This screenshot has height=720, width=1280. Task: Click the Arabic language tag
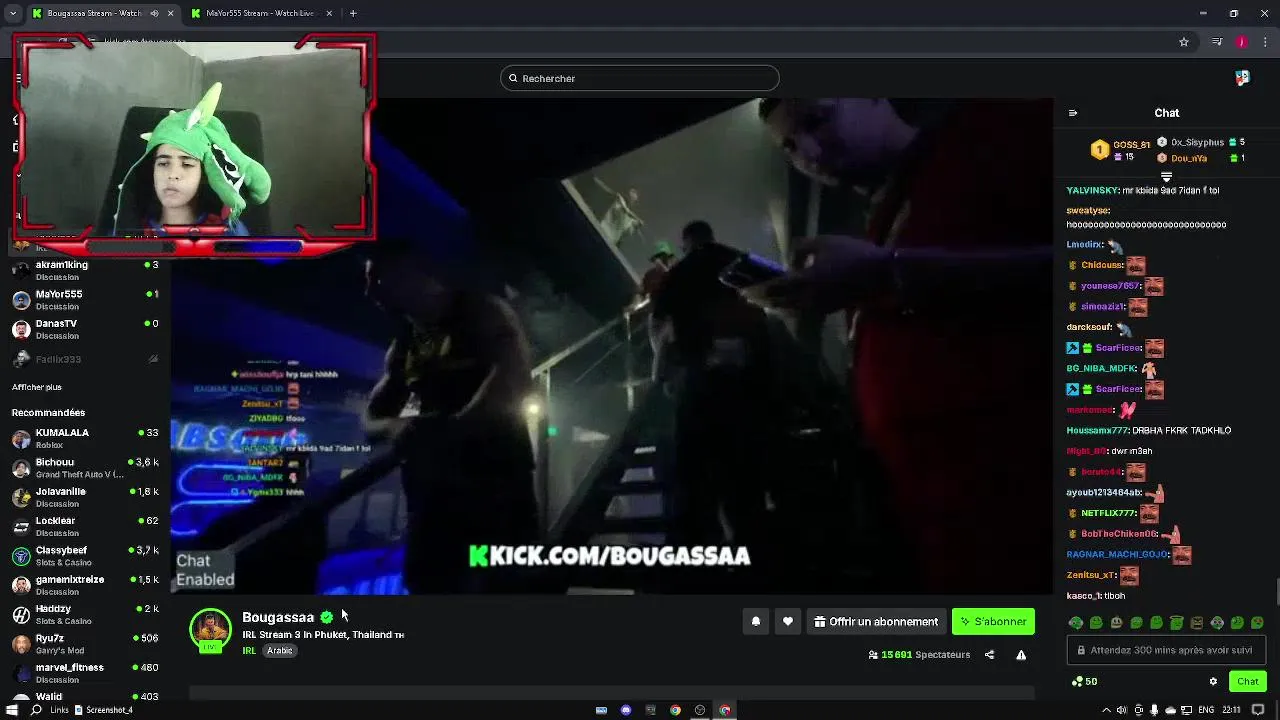coord(280,651)
